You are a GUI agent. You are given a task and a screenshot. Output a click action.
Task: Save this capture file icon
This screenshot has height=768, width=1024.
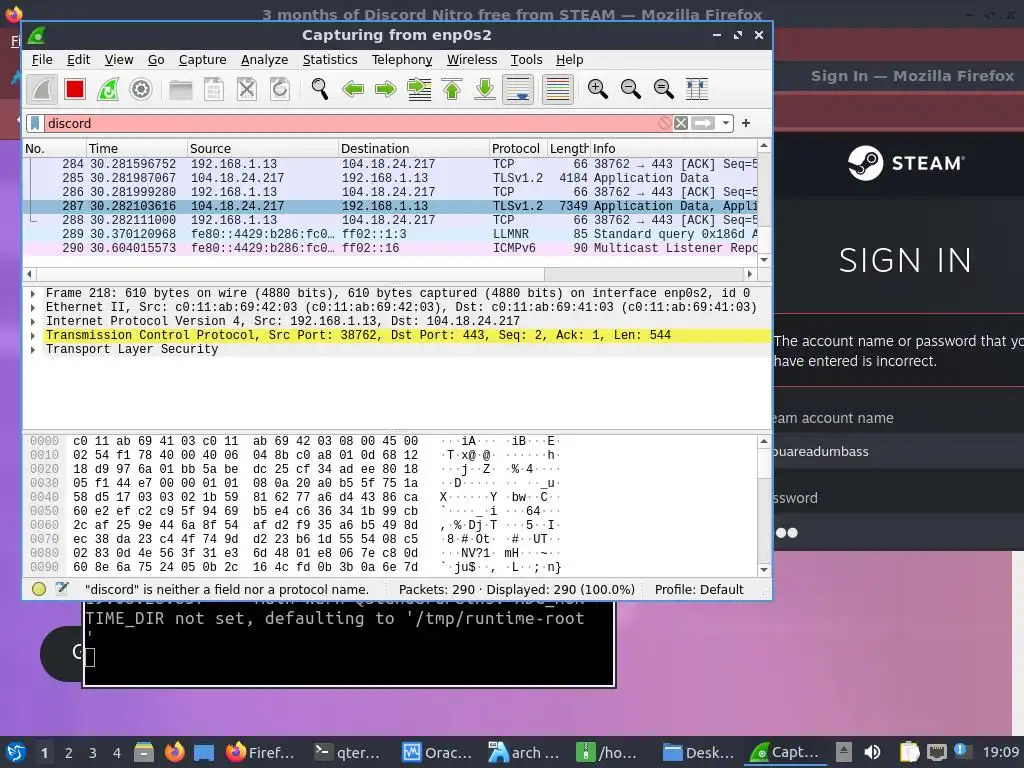point(214,89)
